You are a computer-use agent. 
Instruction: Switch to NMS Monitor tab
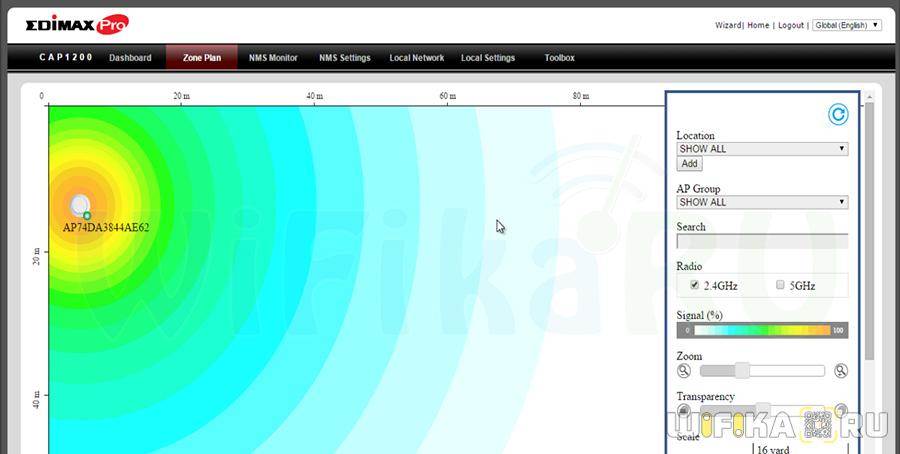273,58
